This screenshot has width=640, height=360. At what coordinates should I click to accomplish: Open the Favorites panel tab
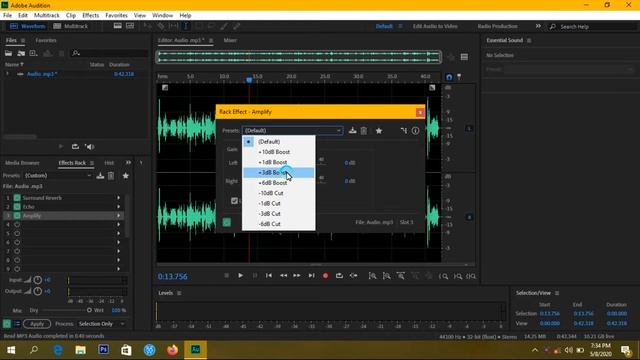pos(46,40)
